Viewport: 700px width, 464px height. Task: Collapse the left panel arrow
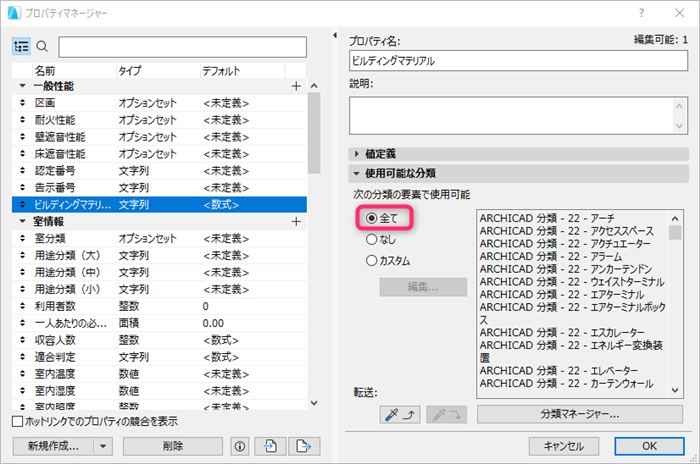point(335,35)
